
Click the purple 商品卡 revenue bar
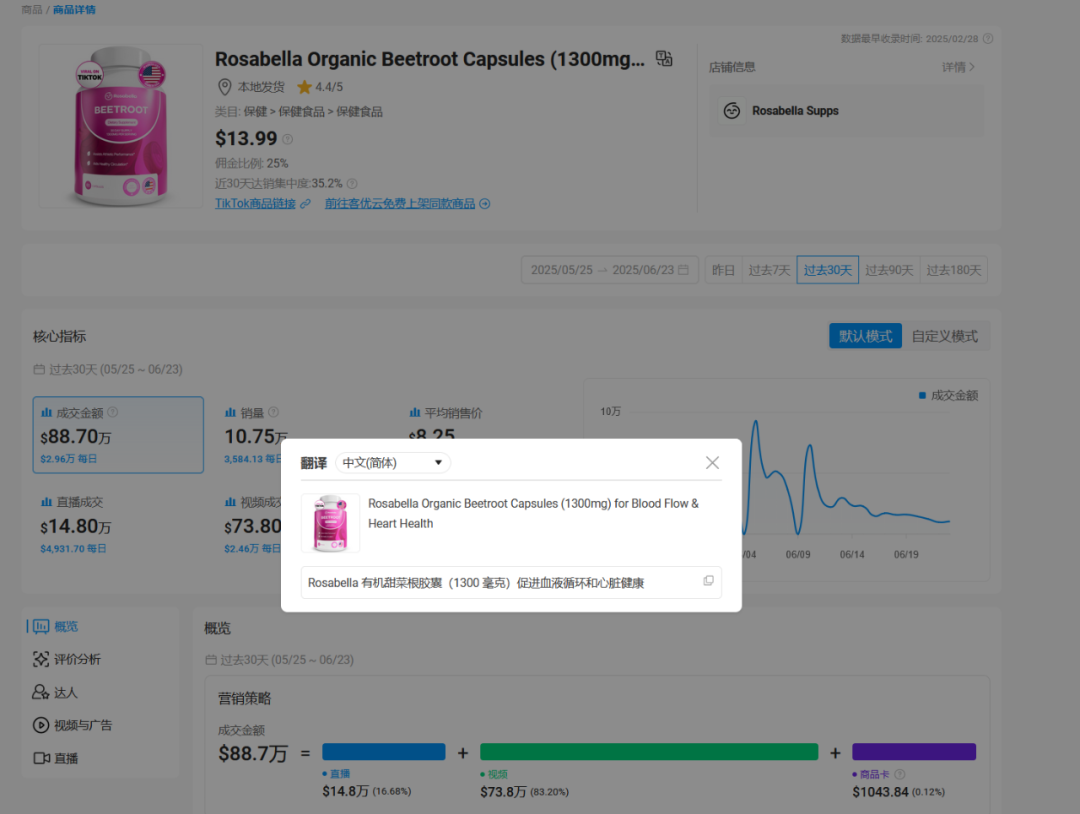[x=914, y=752]
